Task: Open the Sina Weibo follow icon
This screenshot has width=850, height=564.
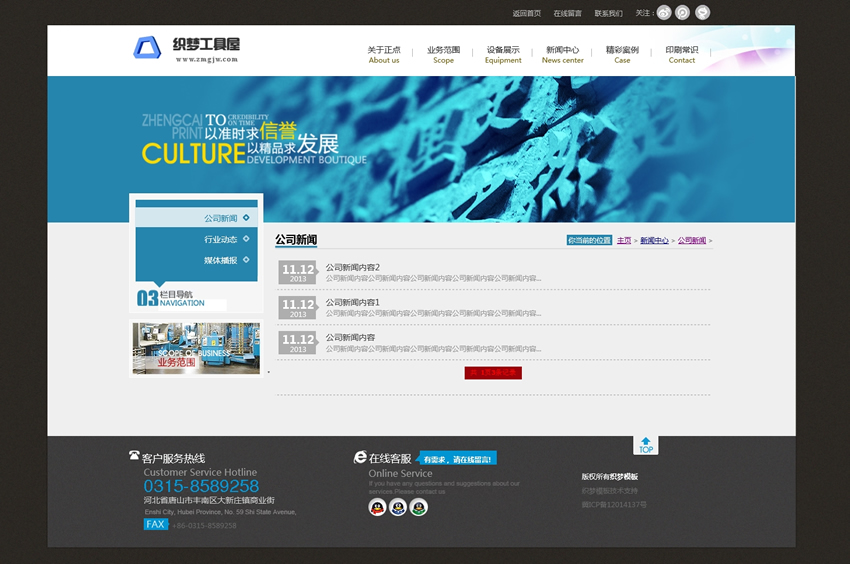Action: click(x=664, y=12)
